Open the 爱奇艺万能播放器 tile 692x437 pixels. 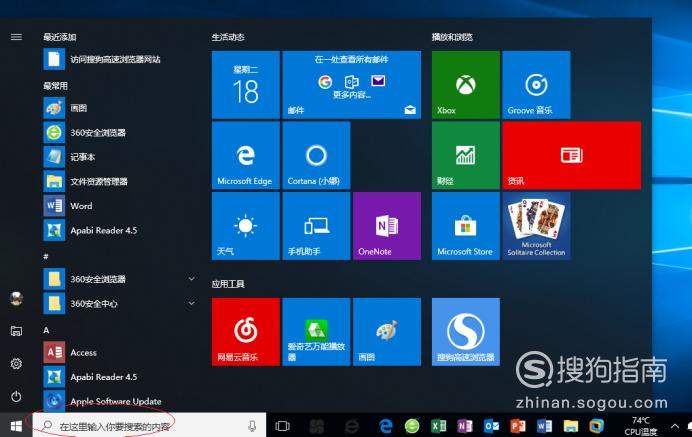point(316,332)
